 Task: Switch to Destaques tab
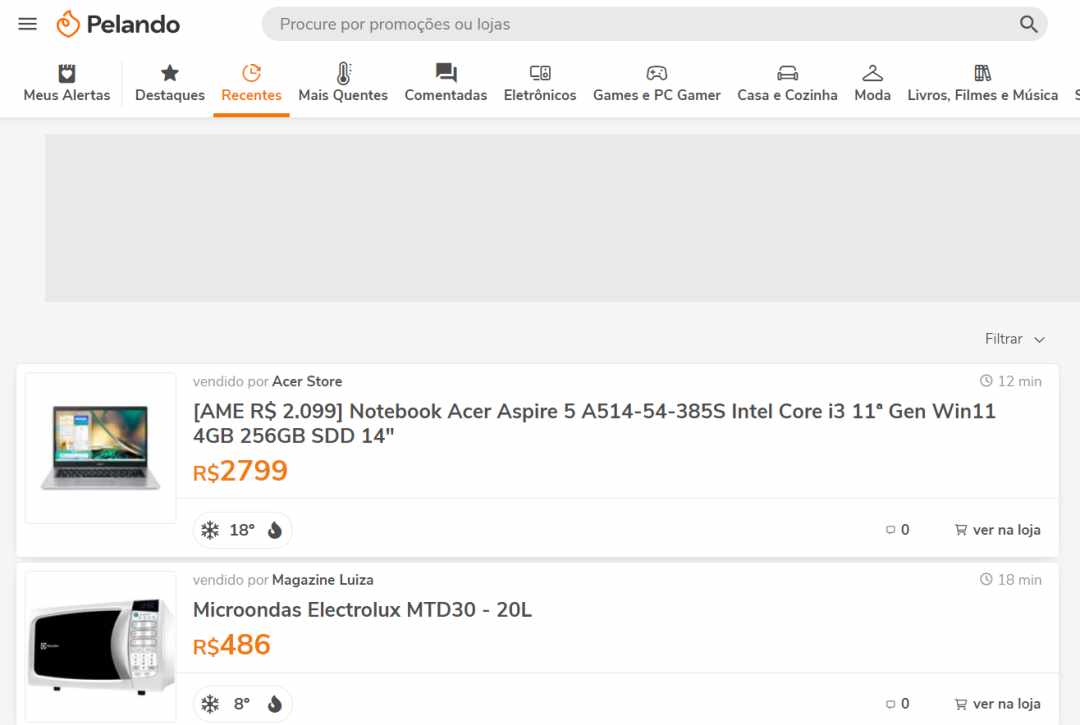[x=169, y=83]
